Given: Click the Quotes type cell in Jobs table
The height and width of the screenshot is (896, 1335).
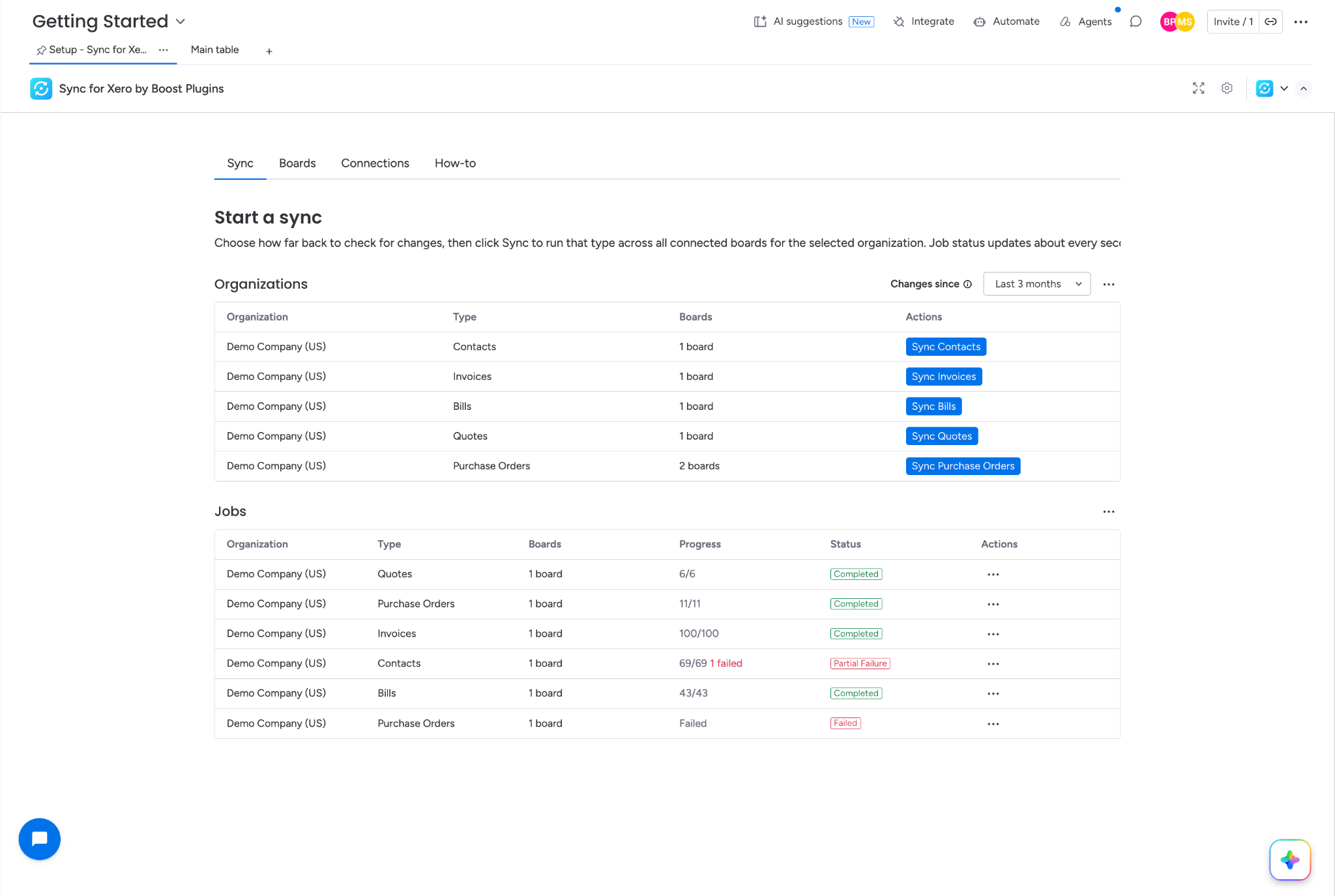Looking at the screenshot, I should click(394, 574).
